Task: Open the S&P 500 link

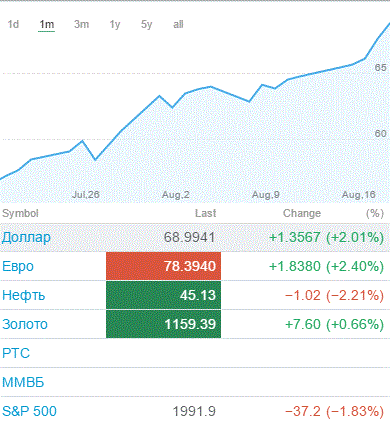Action: click(29, 411)
